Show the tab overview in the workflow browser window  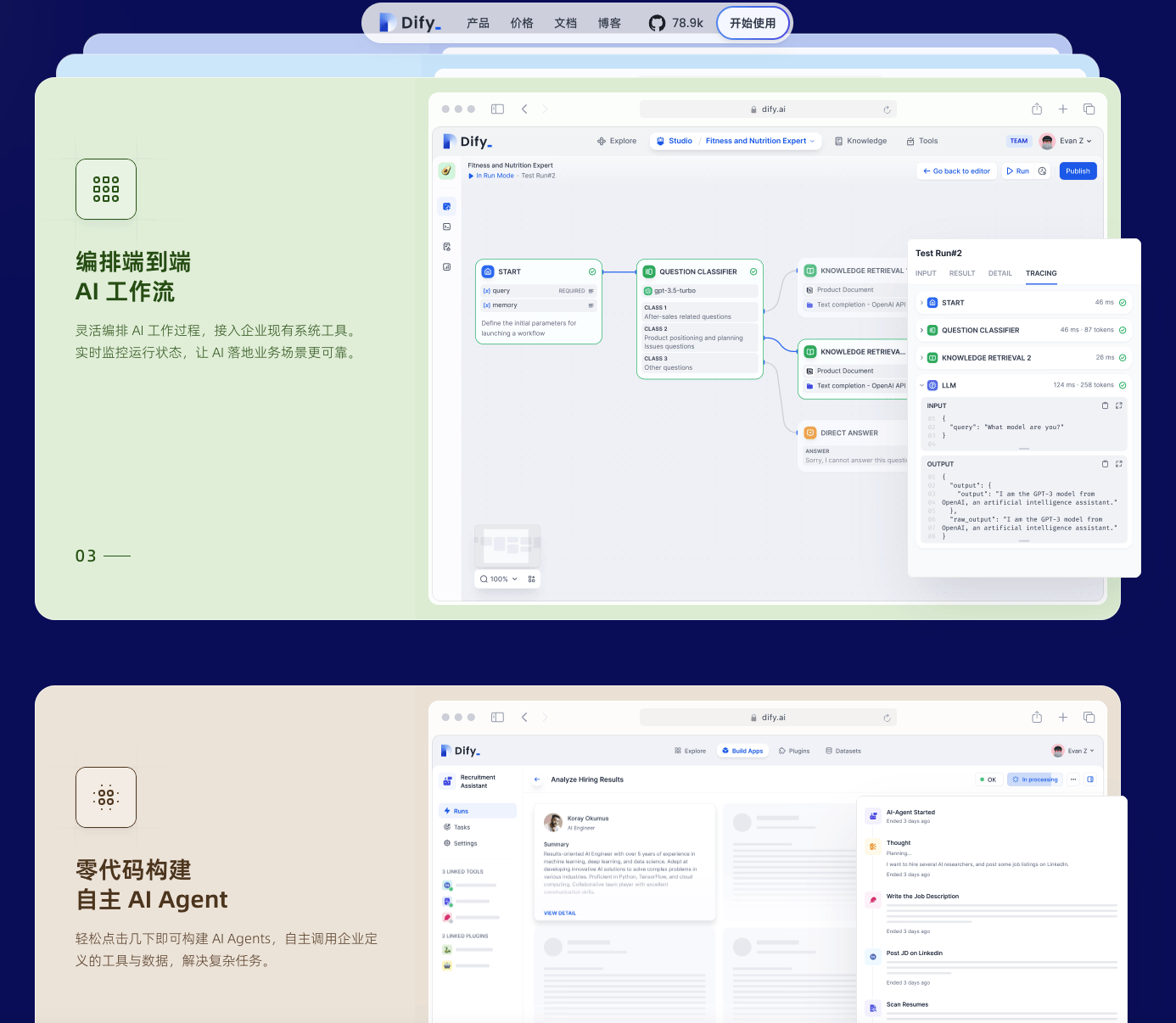(x=1089, y=109)
